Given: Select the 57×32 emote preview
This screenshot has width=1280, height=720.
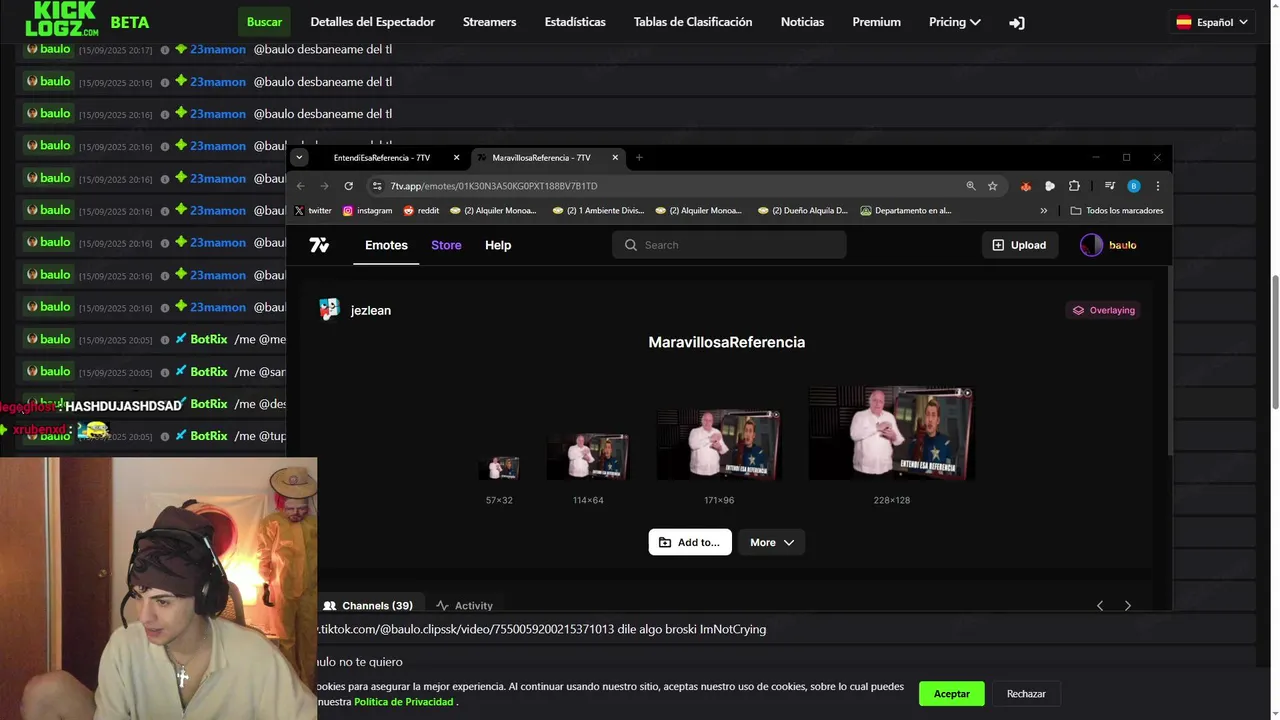Looking at the screenshot, I should point(499,468).
